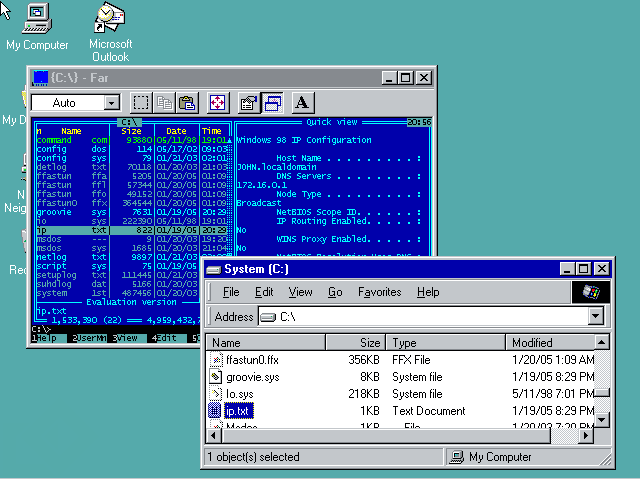The image size is (640, 480).
Task: Select Io.sys file icon
Action: (216, 394)
